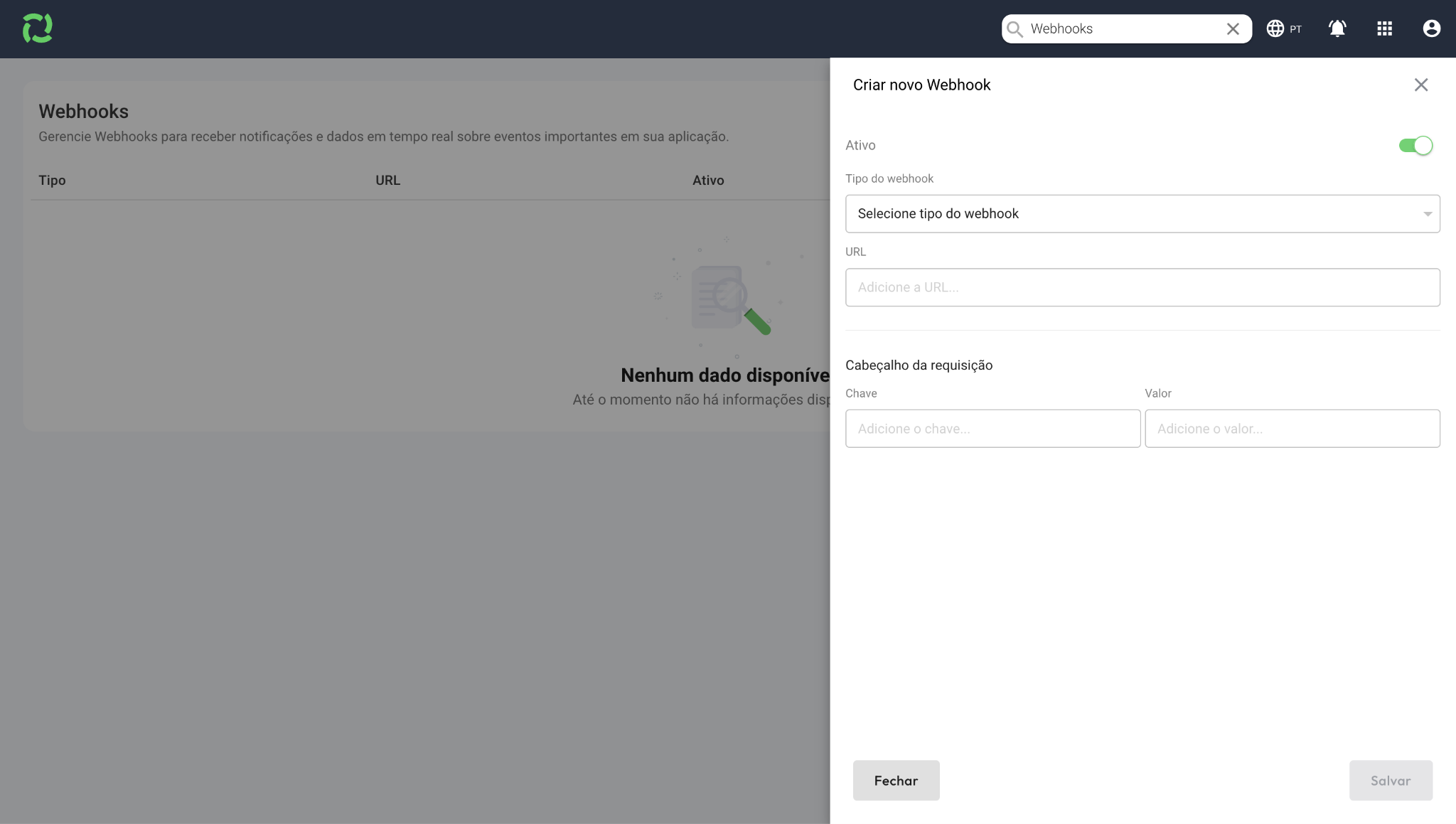This screenshot has height=824, width=1456.
Task: Open the user account menu
Action: [x=1432, y=28]
